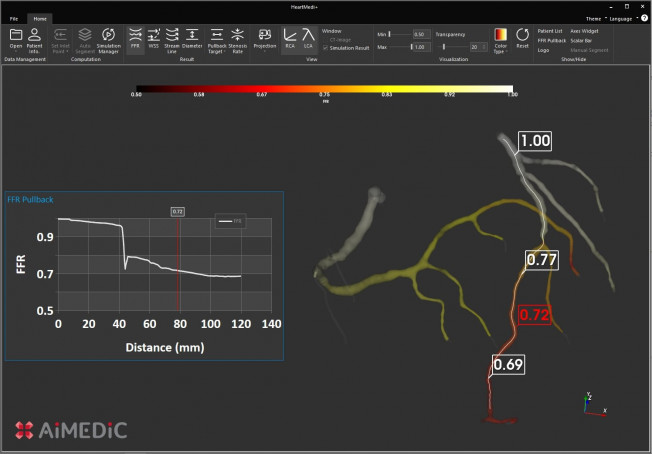The height and width of the screenshot is (454, 652).
Task: Select the FFR result view
Action: click(135, 39)
